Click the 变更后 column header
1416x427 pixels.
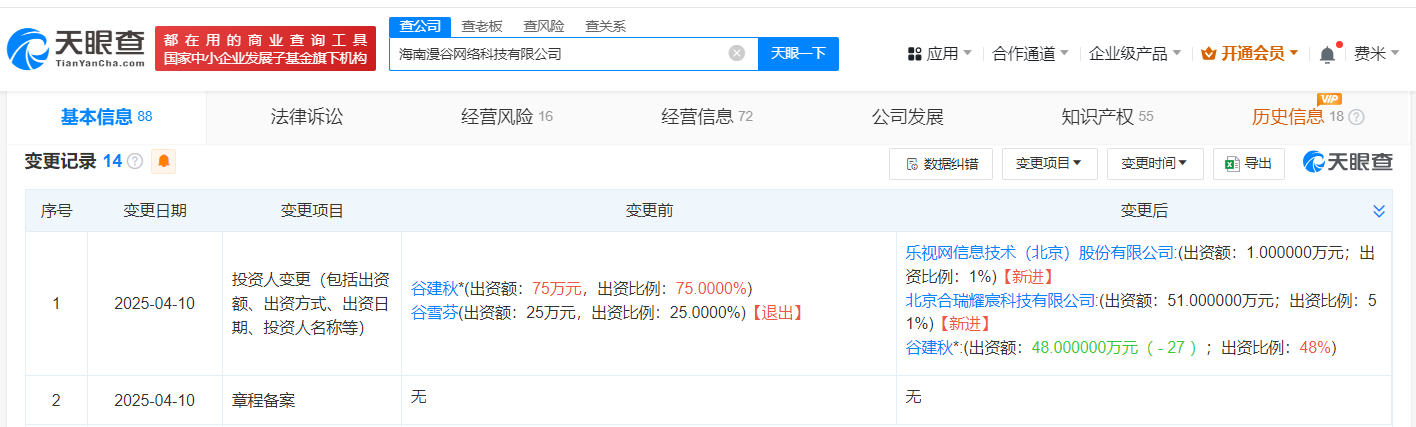1144,211
